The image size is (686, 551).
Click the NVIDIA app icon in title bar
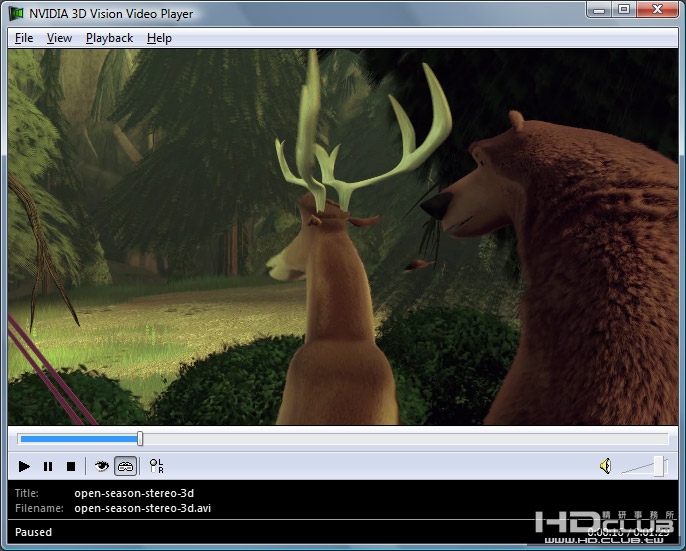pos(16,13)
